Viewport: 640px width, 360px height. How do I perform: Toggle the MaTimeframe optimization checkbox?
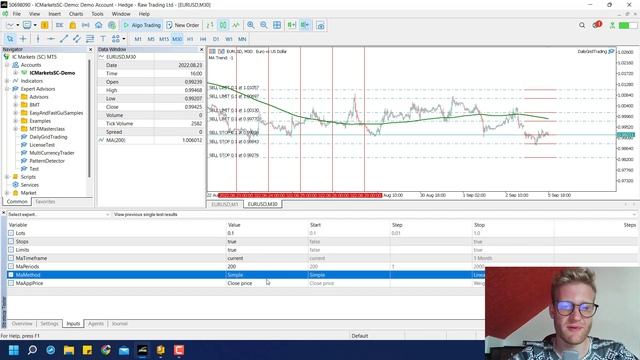pyautogui.click(x=11, y=258)
